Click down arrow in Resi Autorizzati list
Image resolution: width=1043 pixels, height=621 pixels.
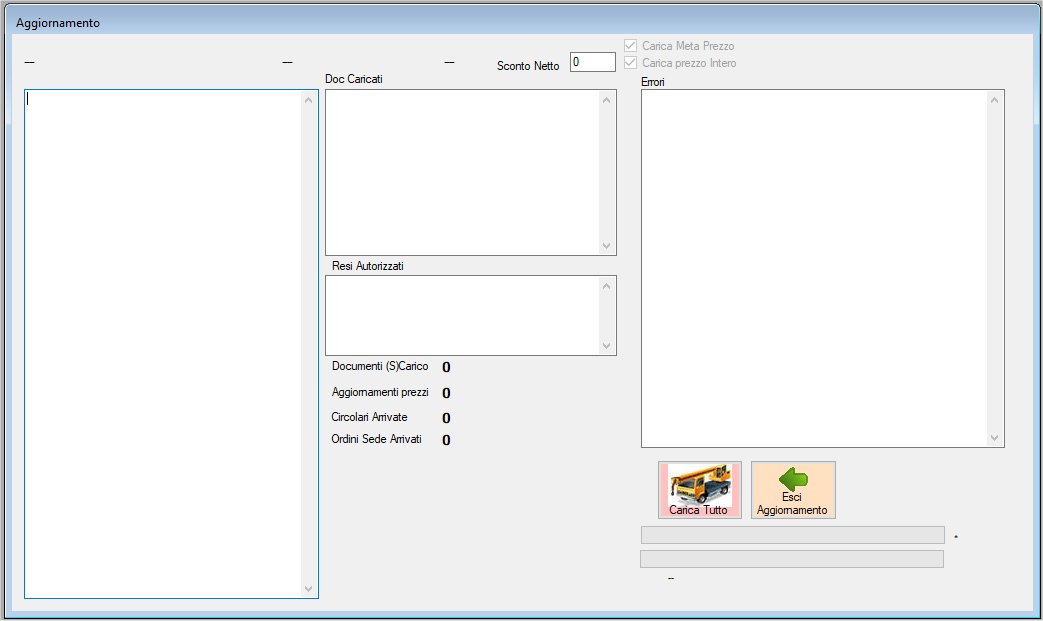click(x=606, y=345)
